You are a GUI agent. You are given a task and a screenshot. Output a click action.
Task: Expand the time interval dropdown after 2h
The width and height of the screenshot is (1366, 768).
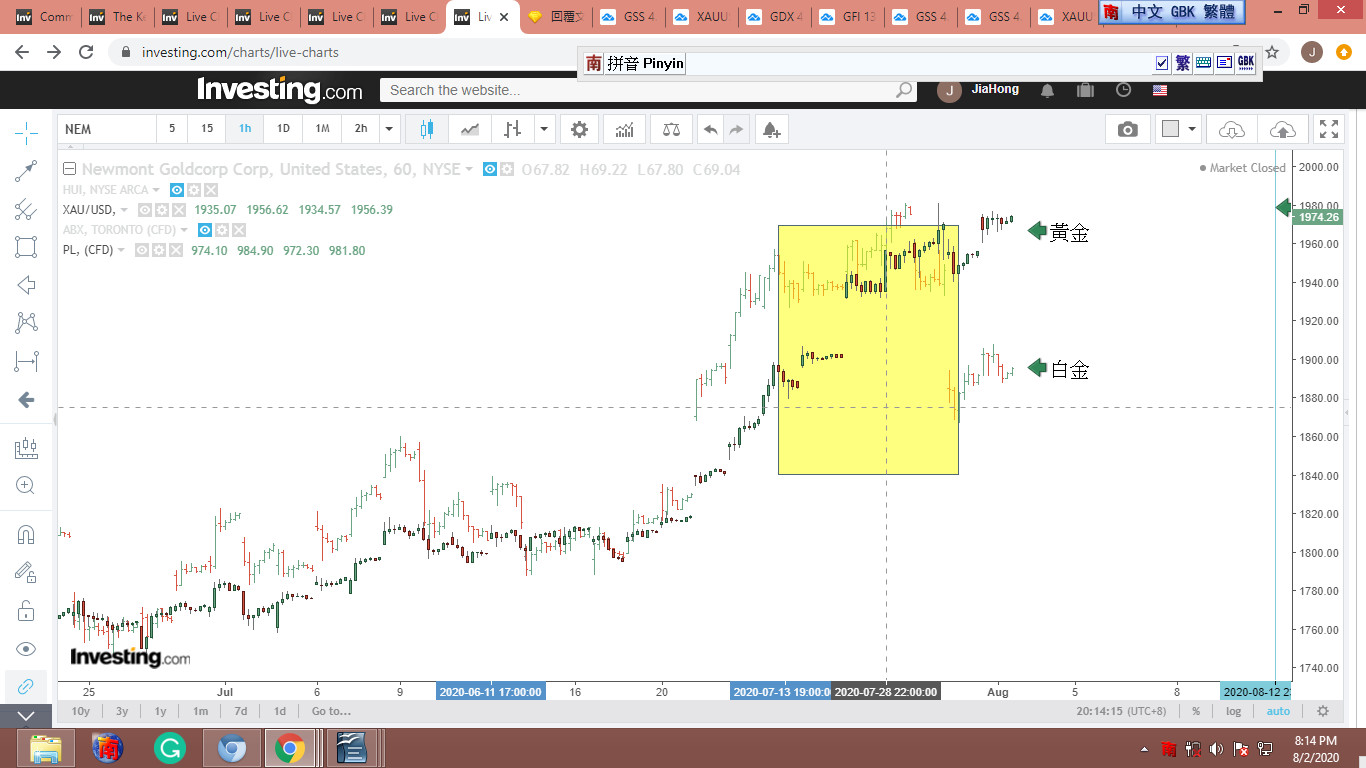[390, 129]
